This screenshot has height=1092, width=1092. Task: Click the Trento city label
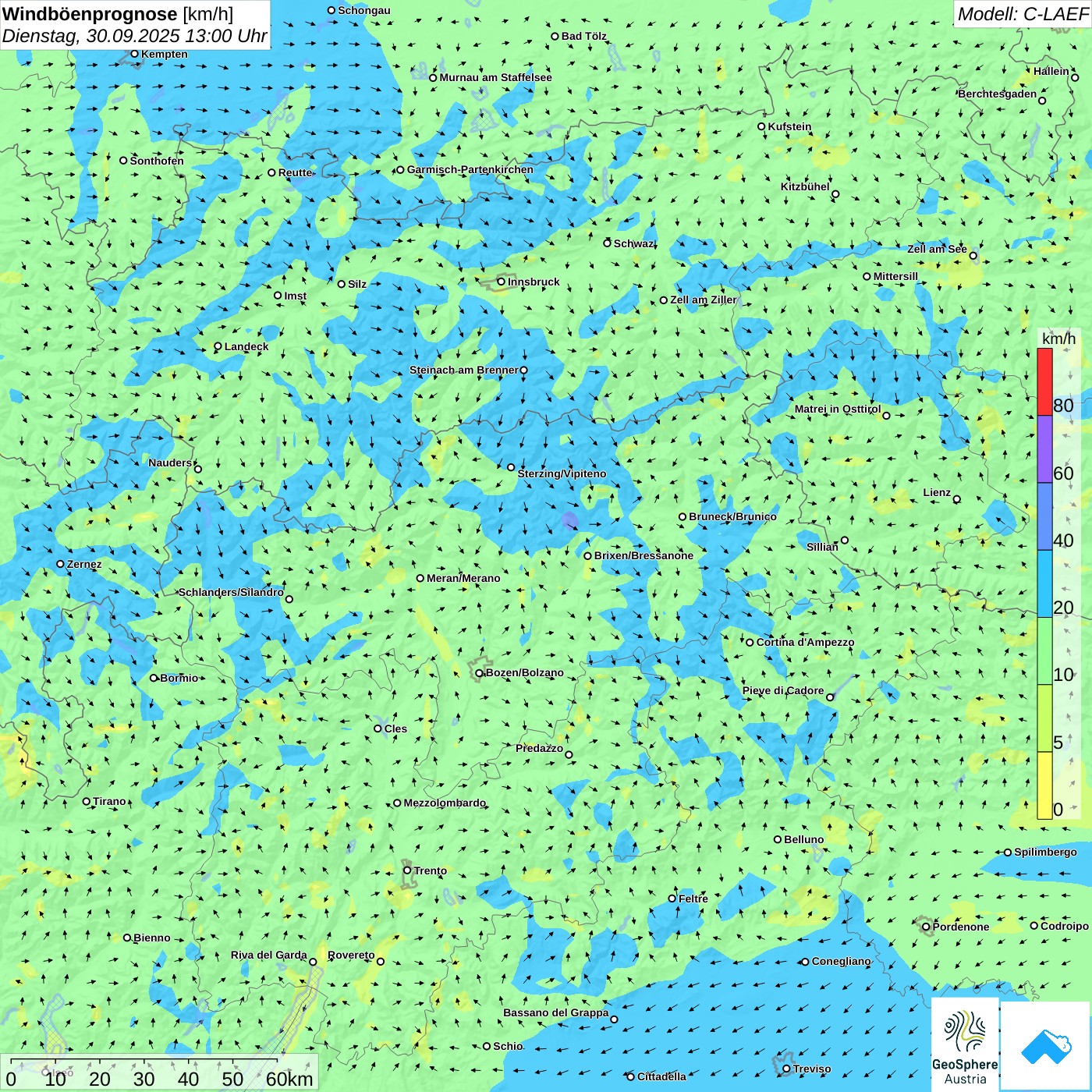431,870
